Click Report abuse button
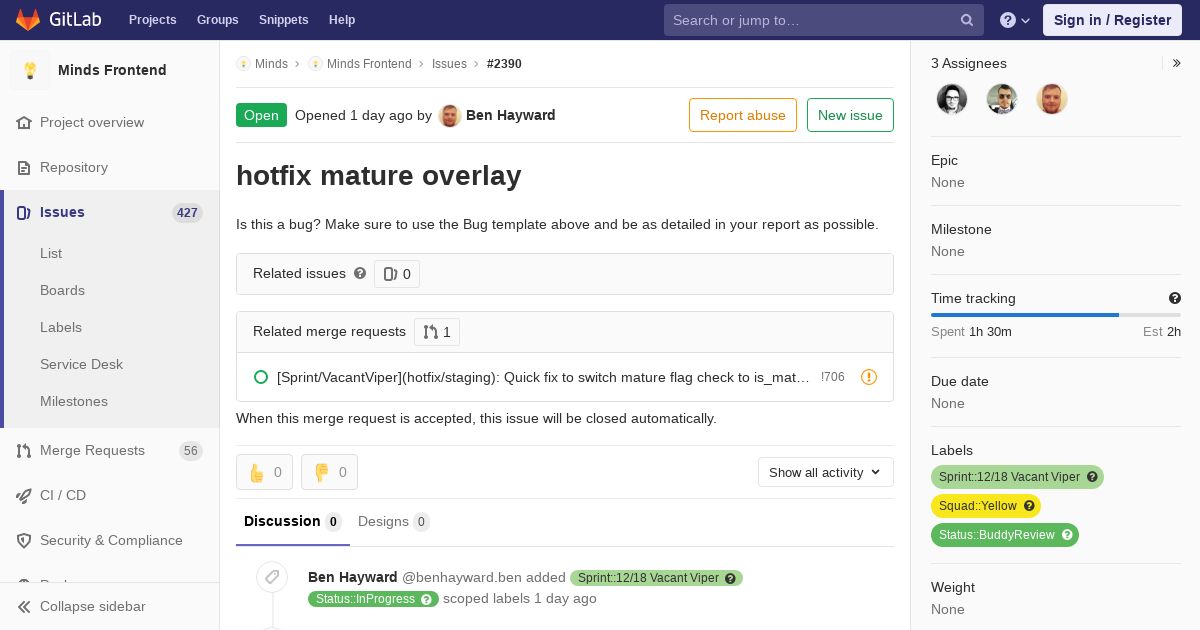This screenshot has width=1200, height=630. [x=743, y=115]
